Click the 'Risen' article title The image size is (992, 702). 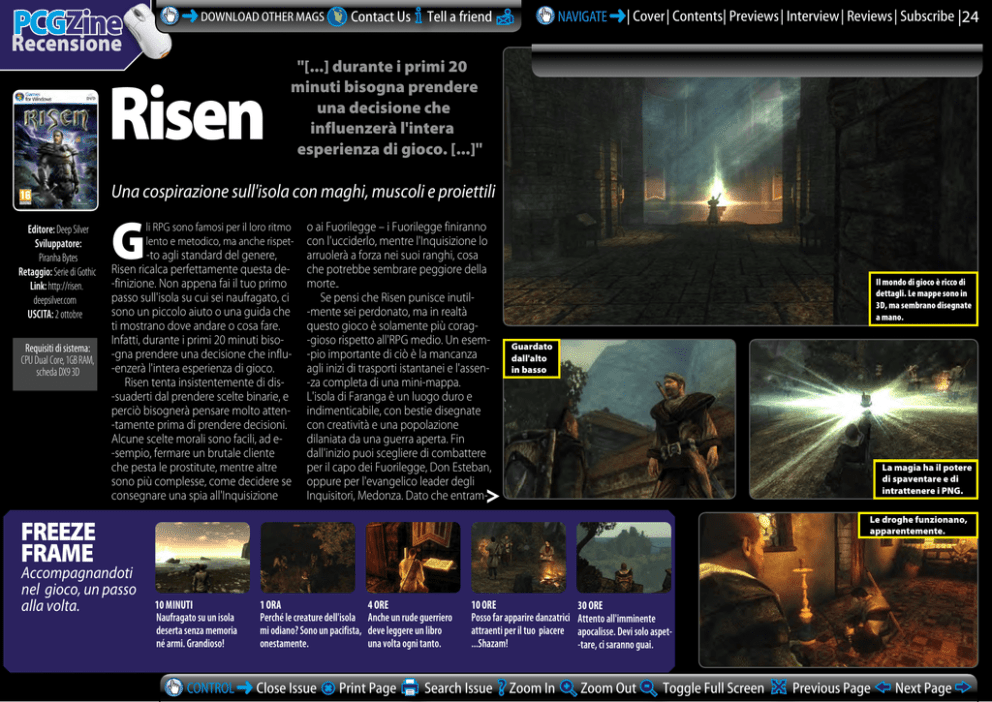coord(187,114)
